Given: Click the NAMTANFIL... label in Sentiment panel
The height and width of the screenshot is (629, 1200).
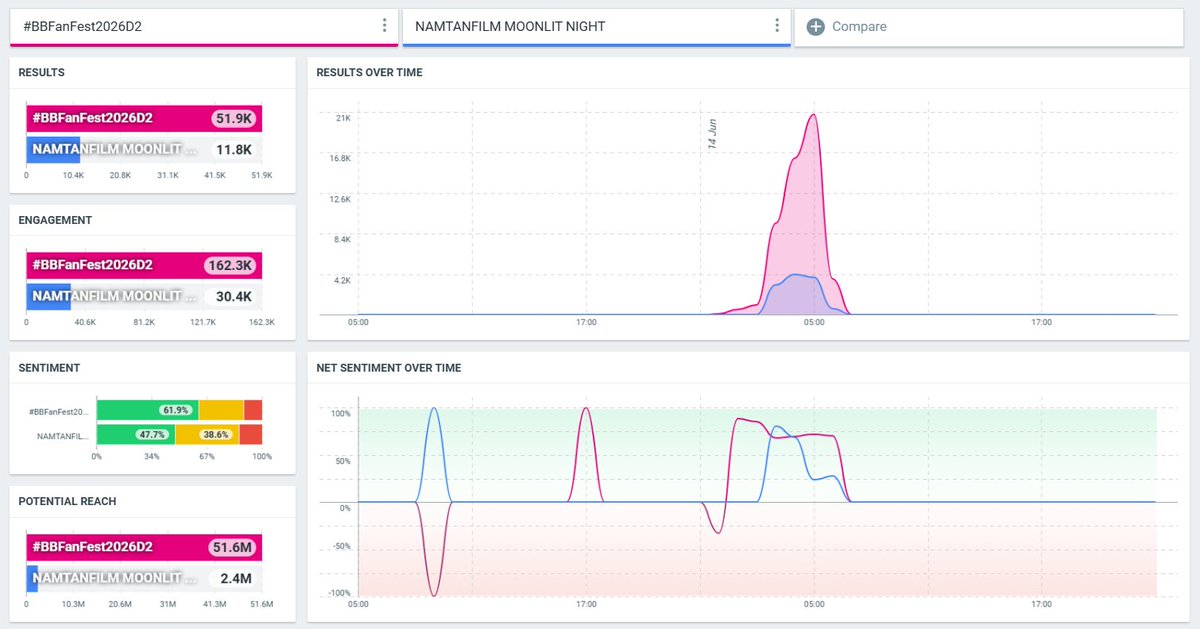Looking at the screenshot, I should coord(63,436).
